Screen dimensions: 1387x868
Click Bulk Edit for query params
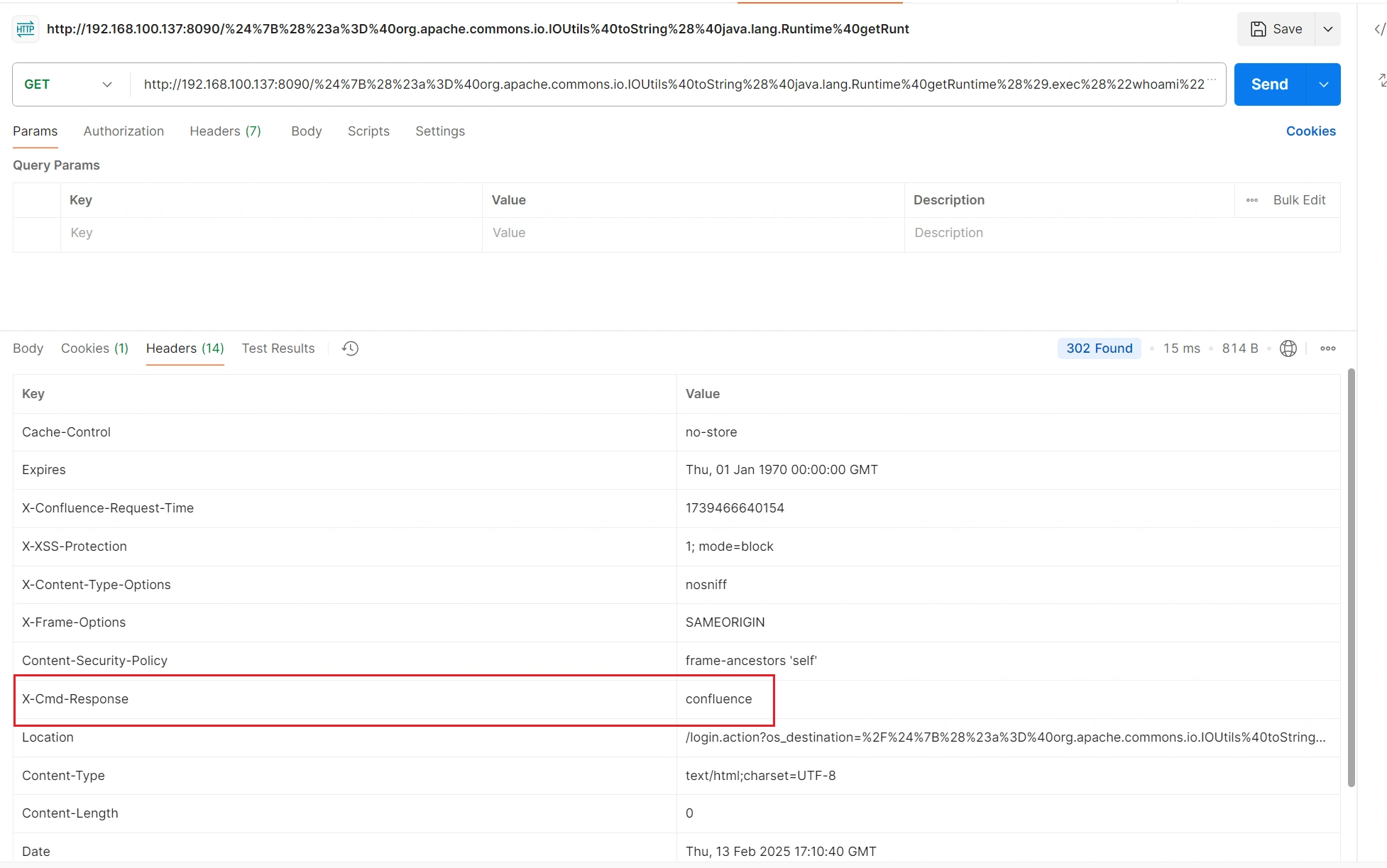pyautogui.click(x=1298, y=200)
